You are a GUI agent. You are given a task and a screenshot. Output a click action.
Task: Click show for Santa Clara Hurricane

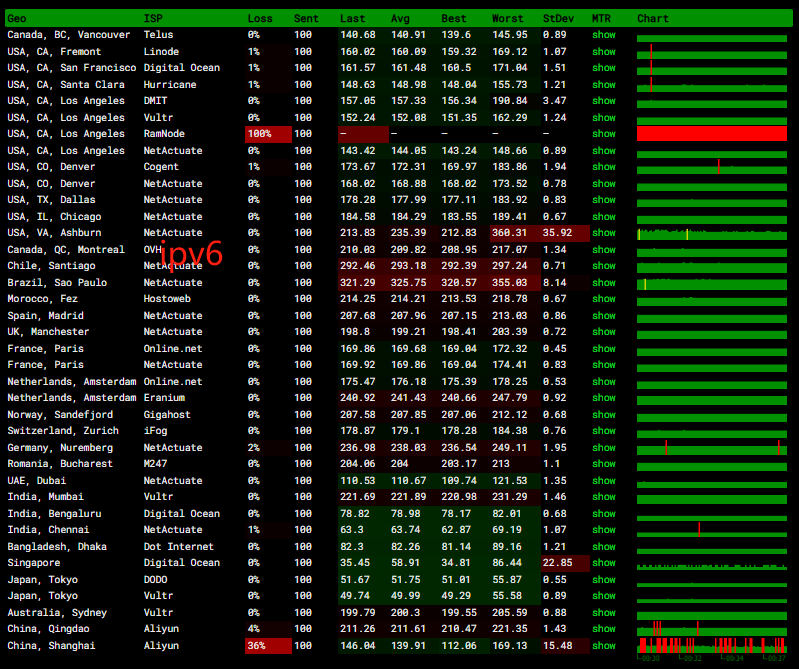pyautogui.click(x=604, y=85)
